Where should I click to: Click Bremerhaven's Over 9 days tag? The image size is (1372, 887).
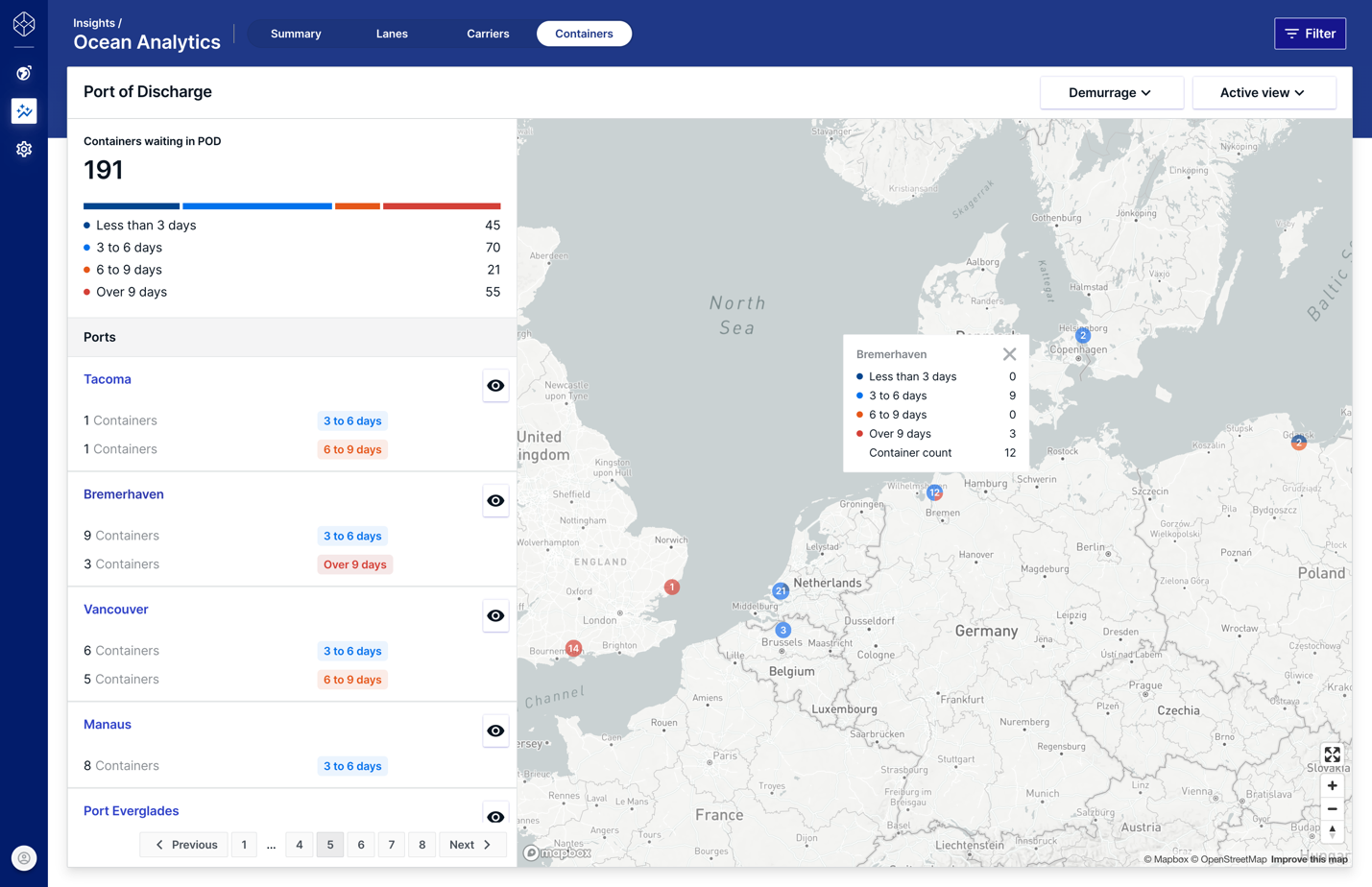click(355, 564)
